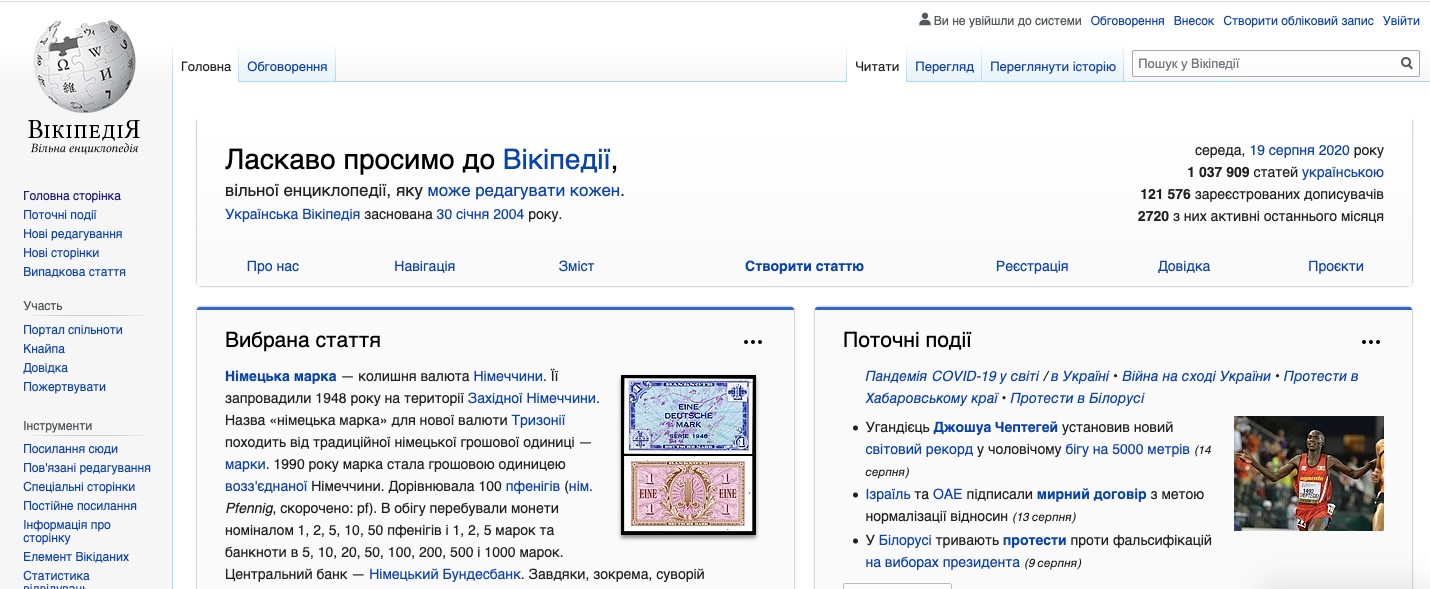Select the Перегляд tab
Screen dimensions: 1430x589
[943, 67]
